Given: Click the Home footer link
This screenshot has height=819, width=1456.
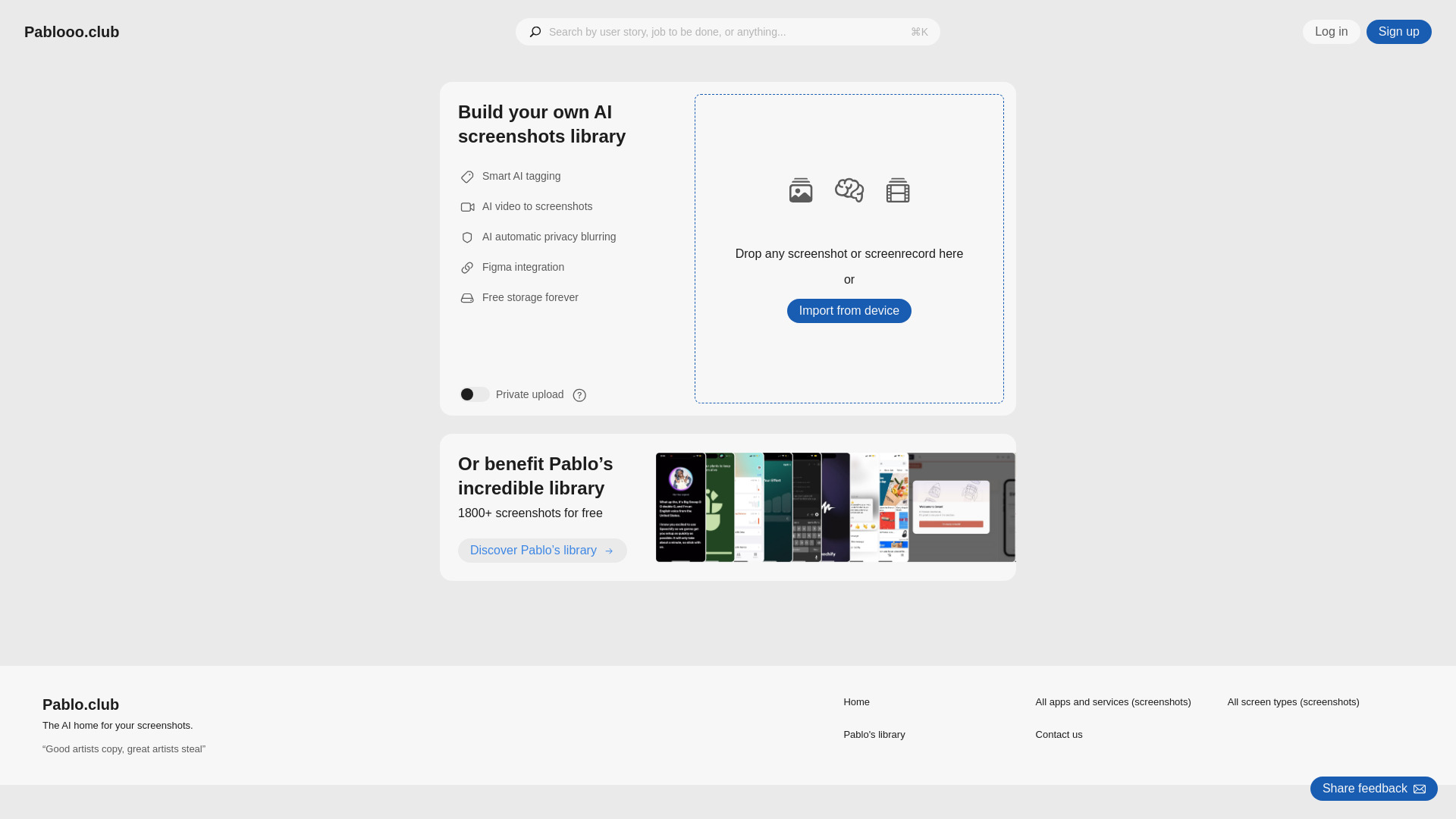Looking at the screenshot, I should (856, 702).
